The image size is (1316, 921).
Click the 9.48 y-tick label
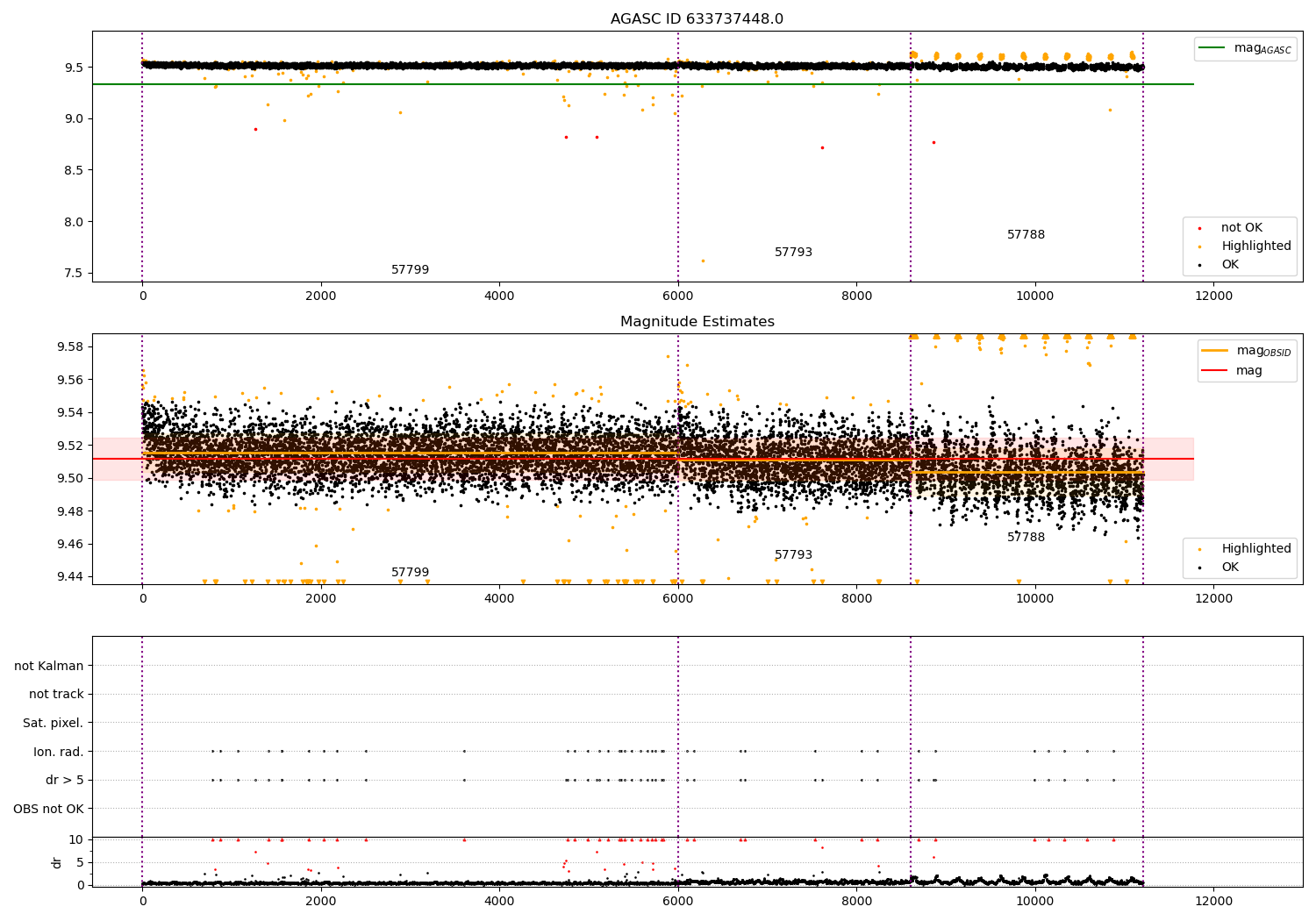coord(69,511)
